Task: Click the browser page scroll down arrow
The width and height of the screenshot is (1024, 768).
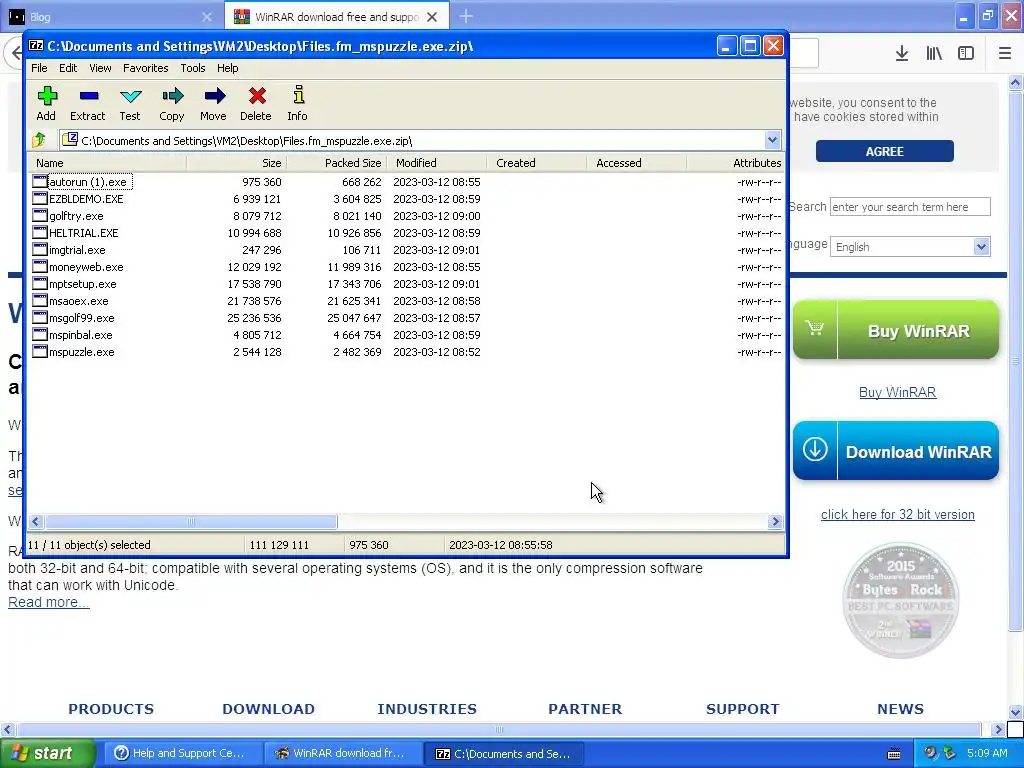Action: (1015, 712)
